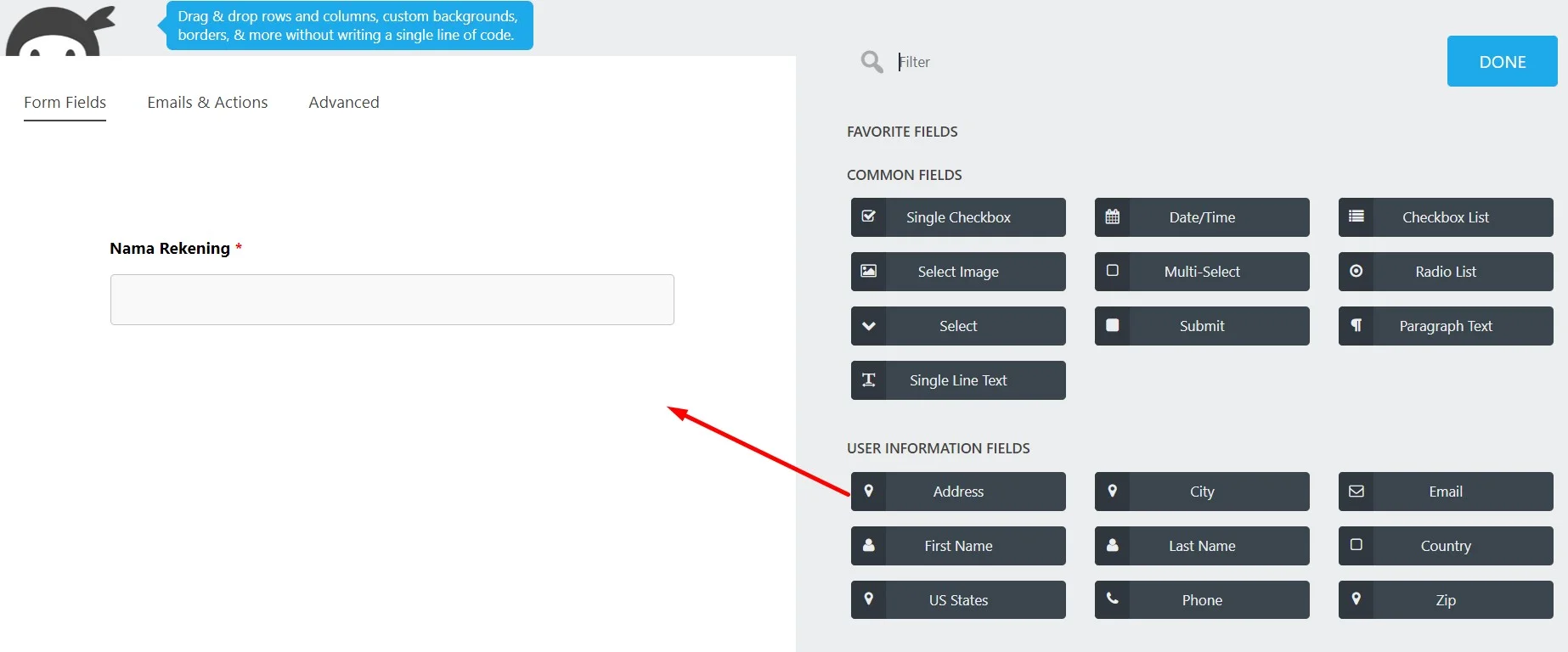The width and height of the screenshot is (1568, 652).
Task: Click the Common Fields heading
Action: tap(905, 175)
